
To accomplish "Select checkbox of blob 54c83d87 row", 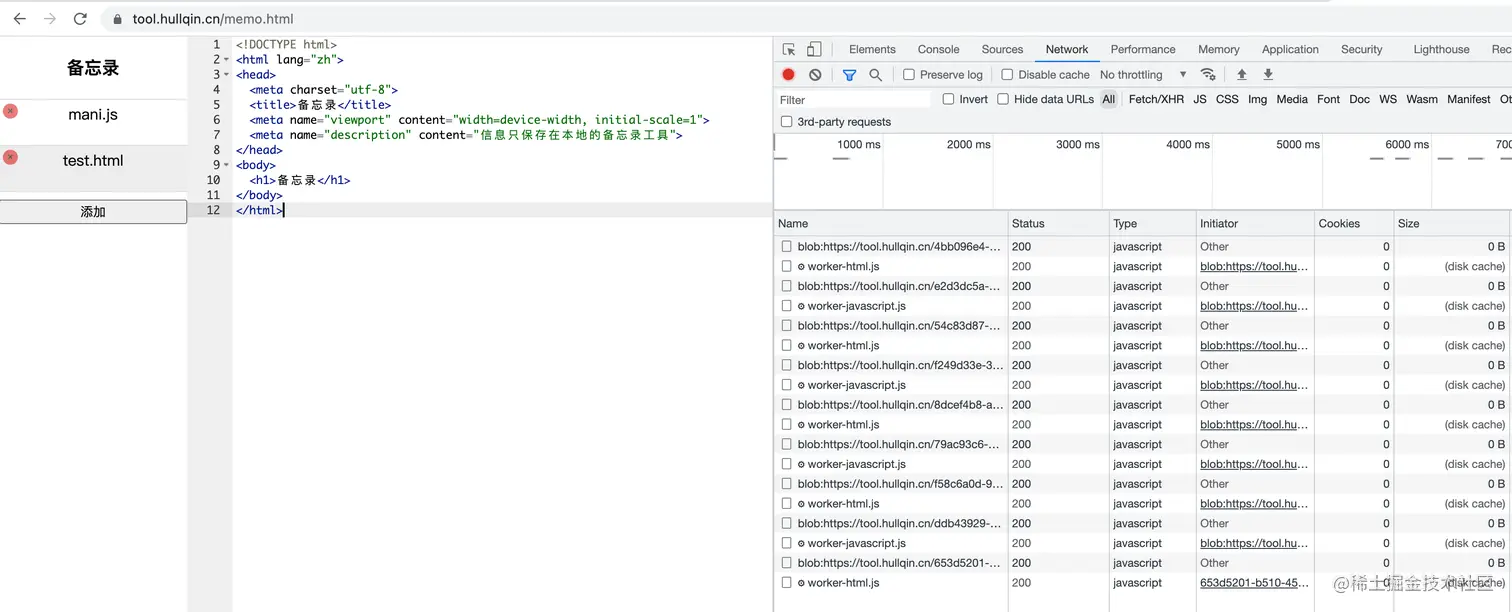I will pos(787,326).
